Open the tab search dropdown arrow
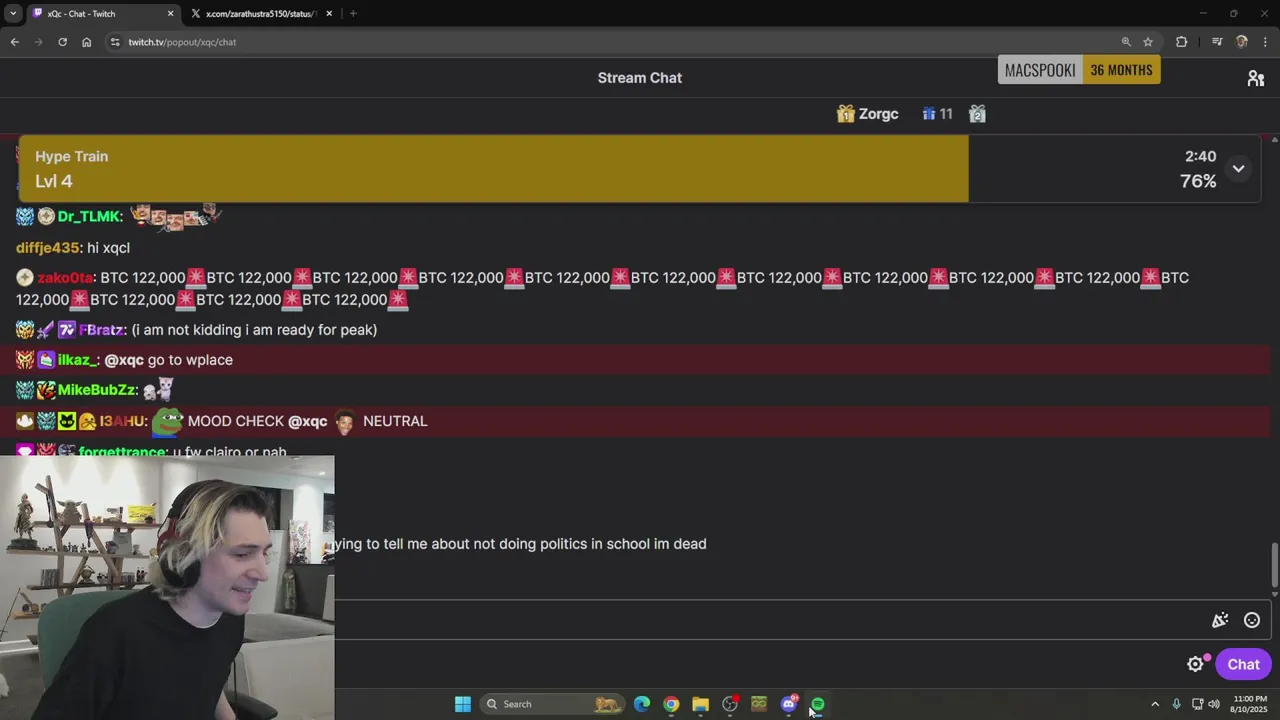Image resolution: width=1280 pixels, height=720 pixels. [13, 13]
